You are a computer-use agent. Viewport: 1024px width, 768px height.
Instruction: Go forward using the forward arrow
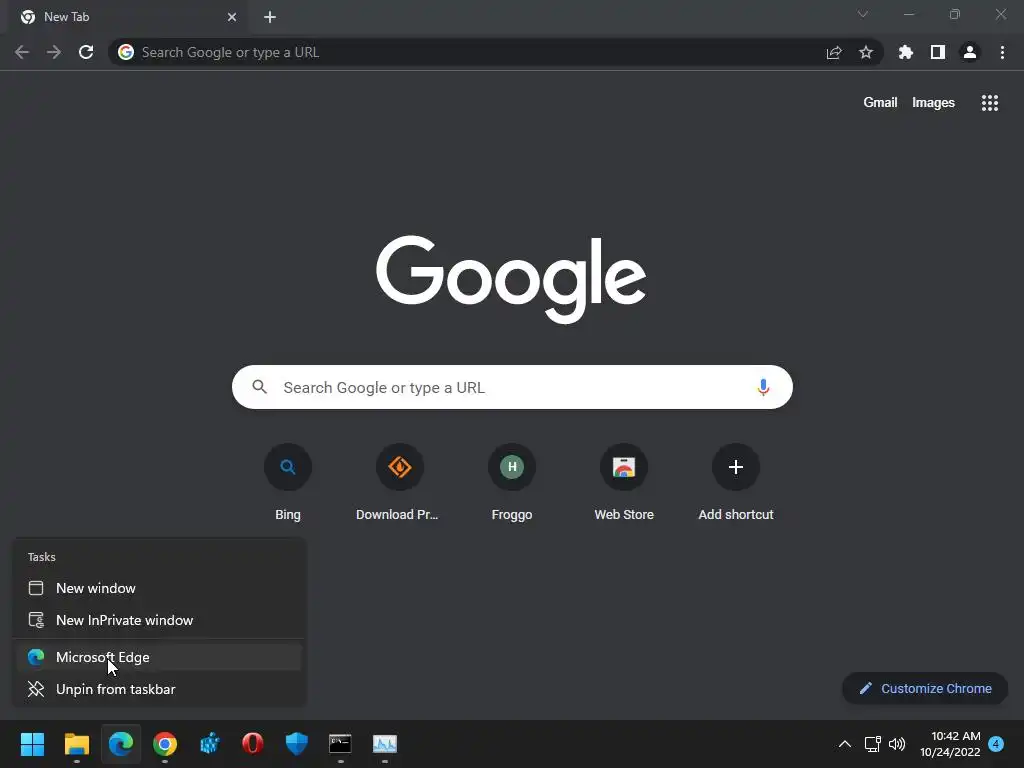click(54, 52)
